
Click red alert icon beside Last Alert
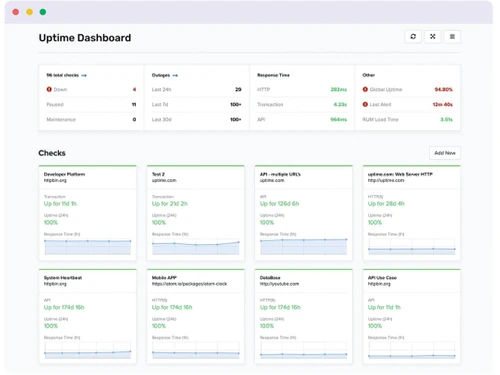tap(365, 104)
